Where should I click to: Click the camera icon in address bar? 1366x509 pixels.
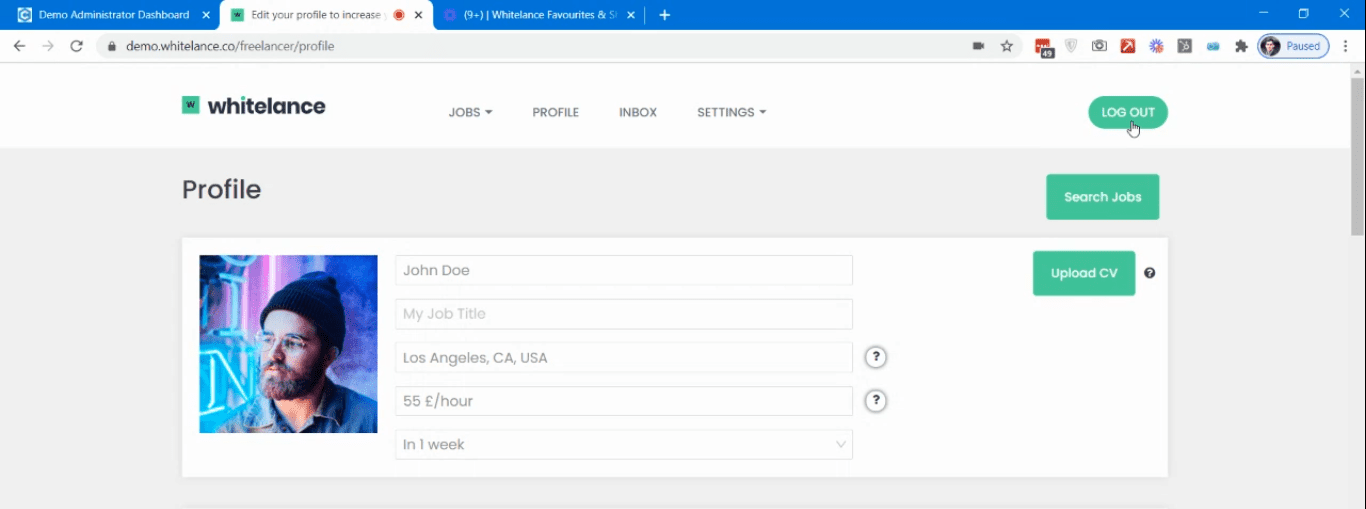pos(978,46)
